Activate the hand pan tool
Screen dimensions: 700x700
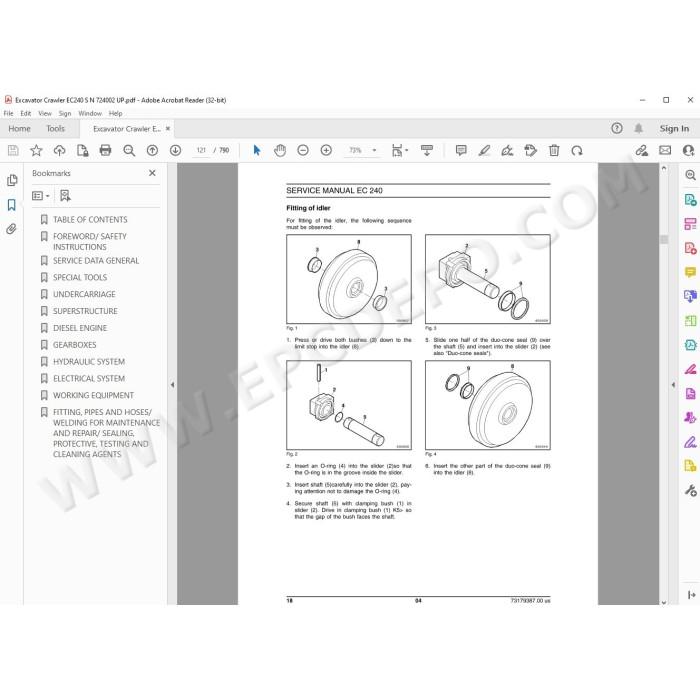[280, 150]
